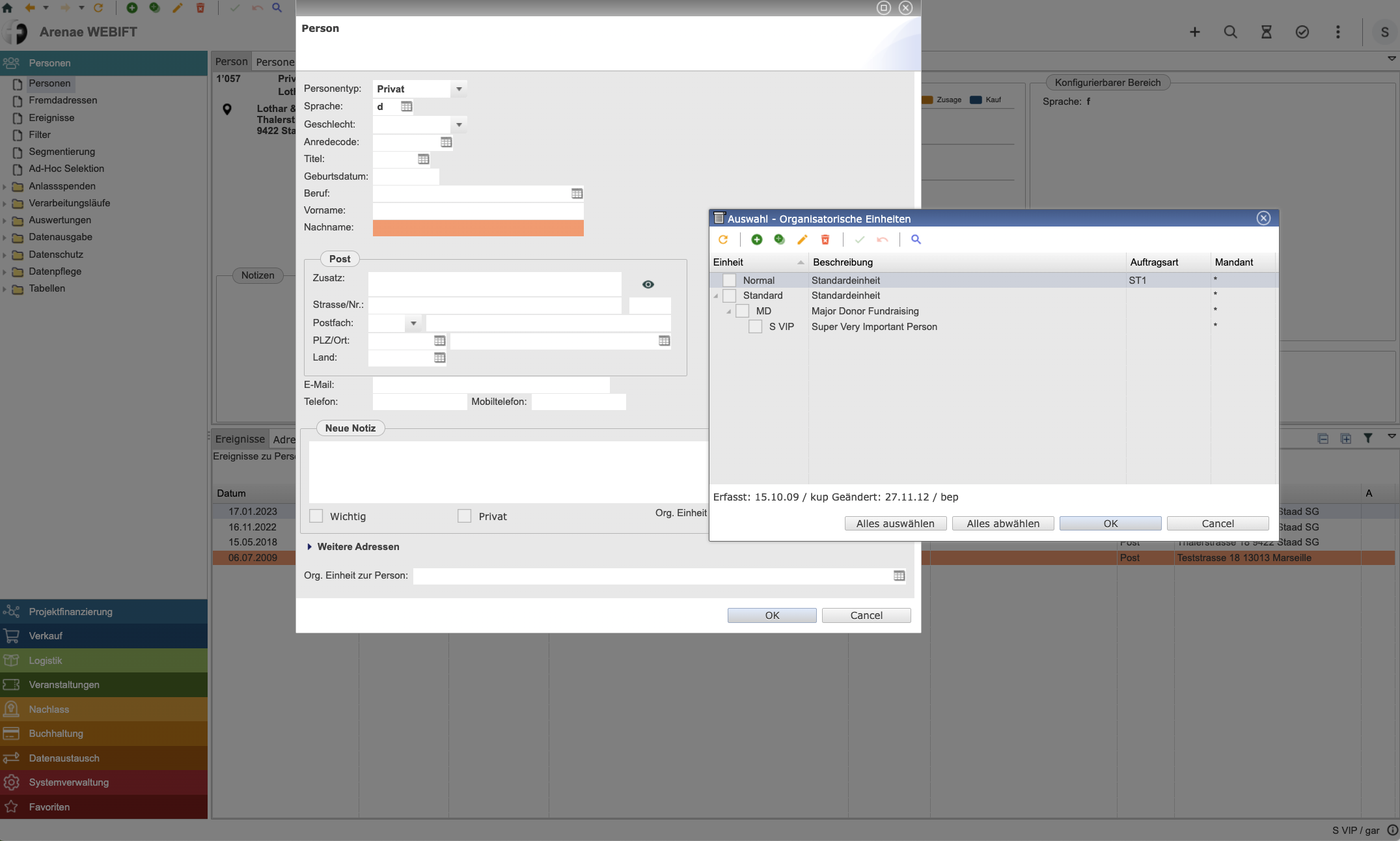This screenshot has width=1400, height=841.
Task: Click the green add icon in Auswahl toolbar
Action: (x=756, y=240)
